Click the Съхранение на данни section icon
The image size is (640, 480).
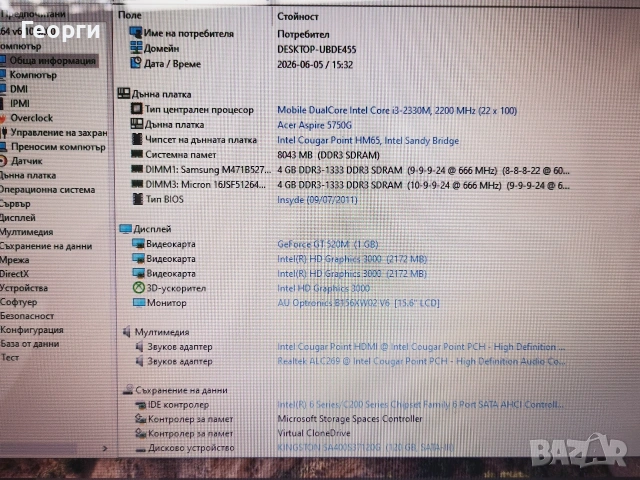pyautogui.click(x=128, y=390)
